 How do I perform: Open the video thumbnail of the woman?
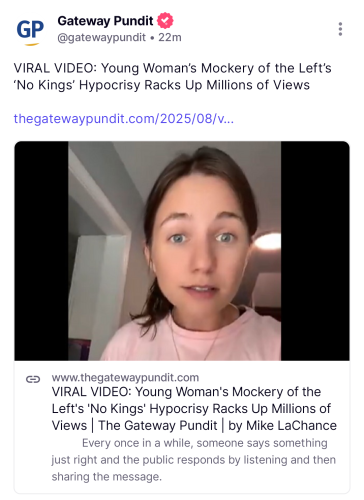coord(182,251)
